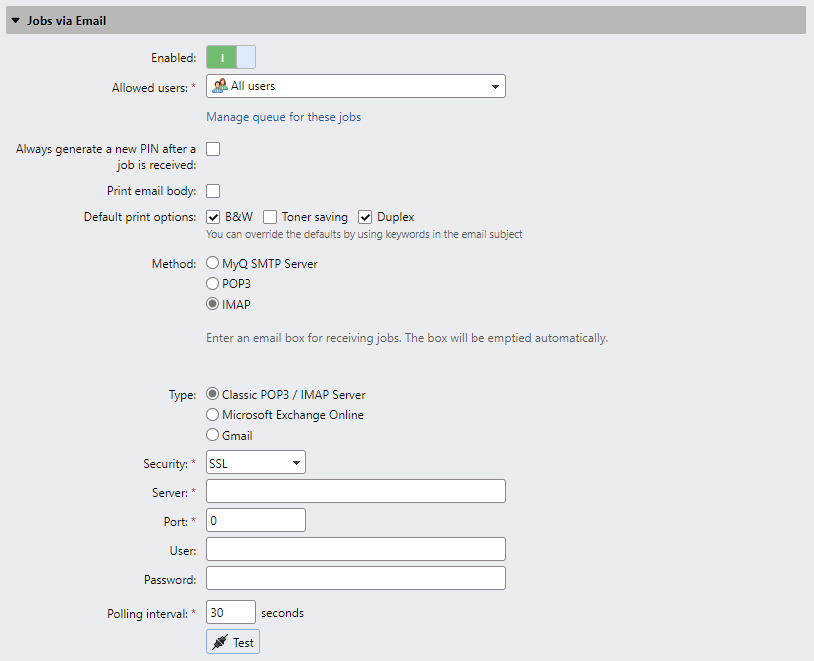Click the plug icon on the Test button
This screenshot has height=661, width=814.
(x=220, y=641)
